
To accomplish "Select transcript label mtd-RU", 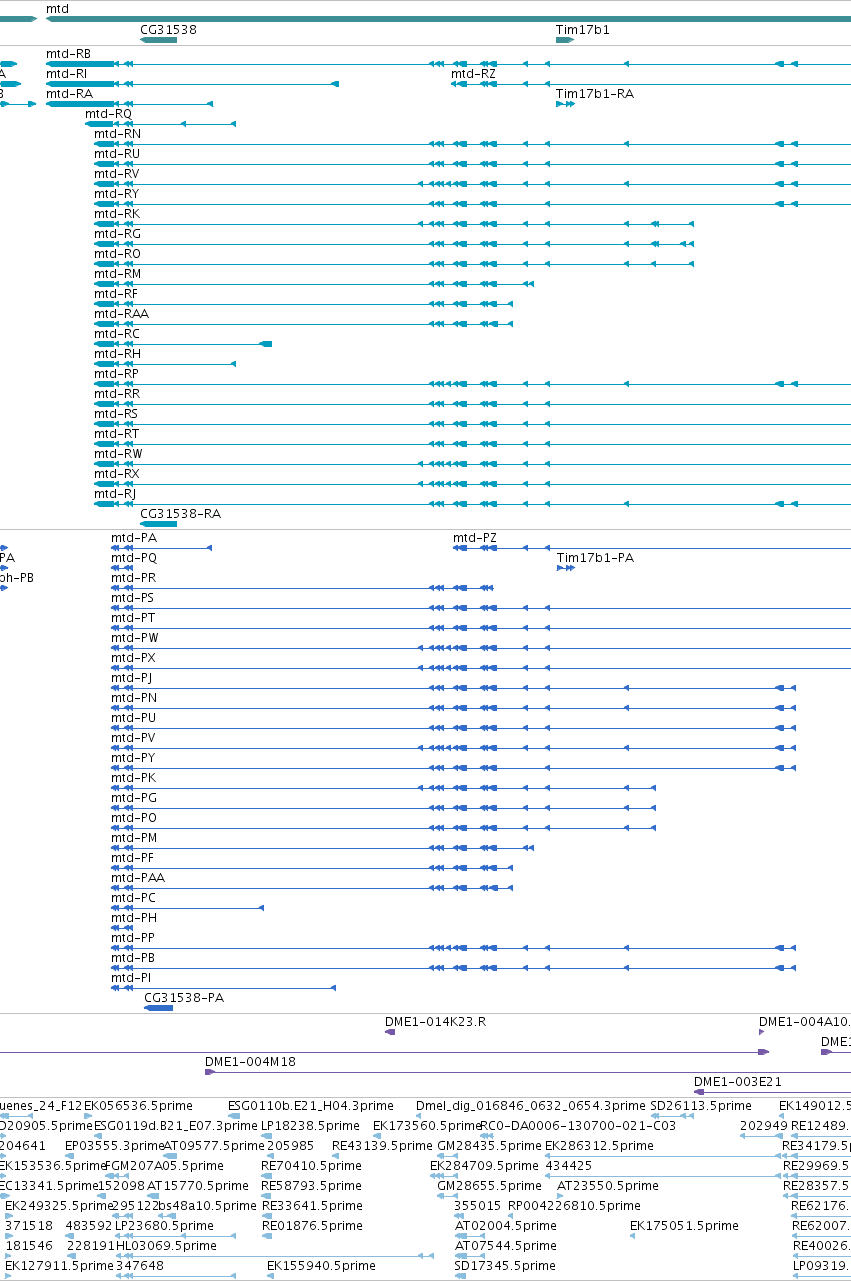I will click(117, 153).
